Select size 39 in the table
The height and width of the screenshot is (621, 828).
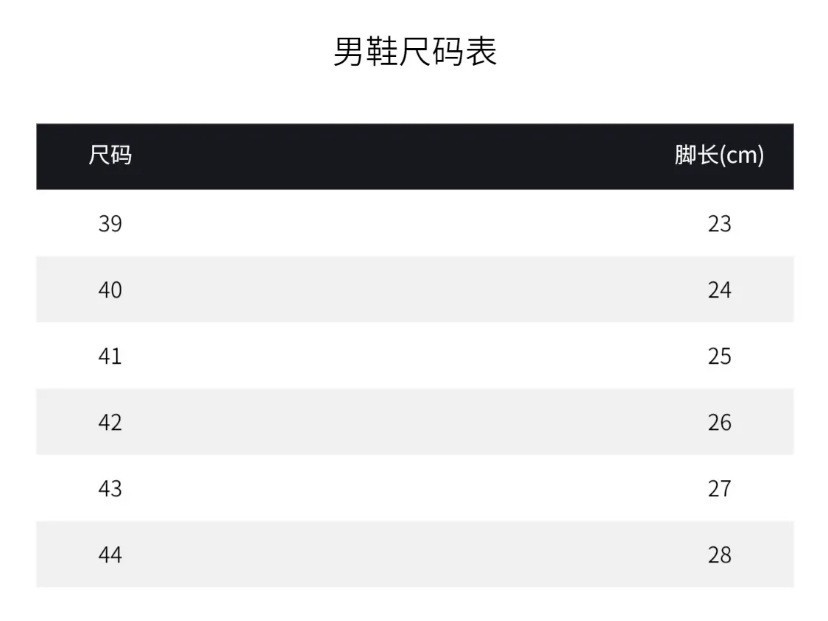(110, 223)
